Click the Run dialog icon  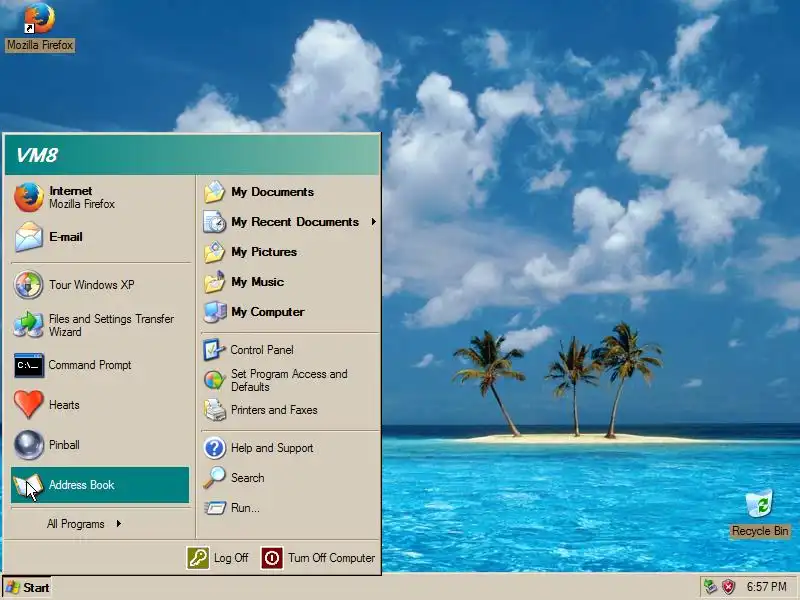(x=215, y=508)
